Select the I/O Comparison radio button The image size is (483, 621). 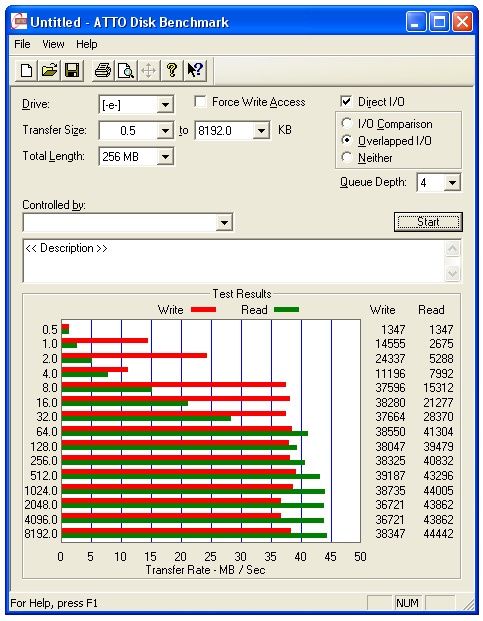pyautogui.click(x=346, y=123)
